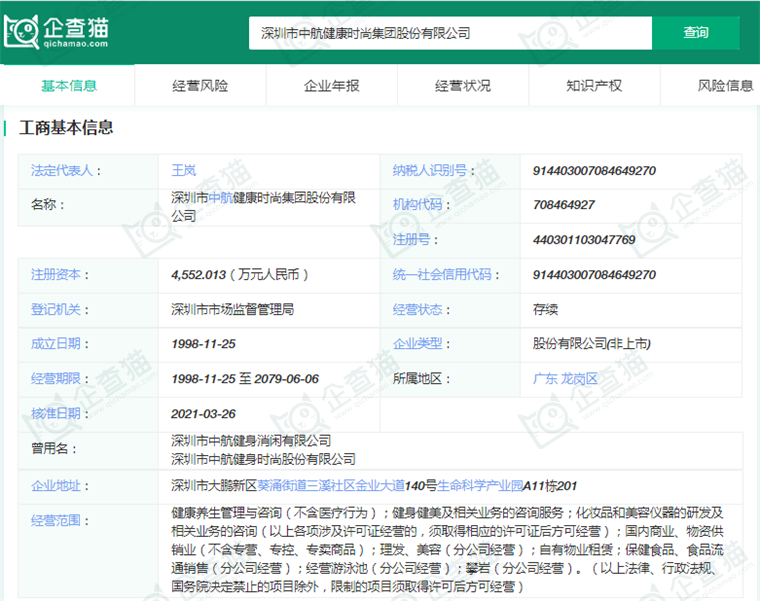
Task: Click the 统一社会信用代码 label link
Action: point(442,275)
